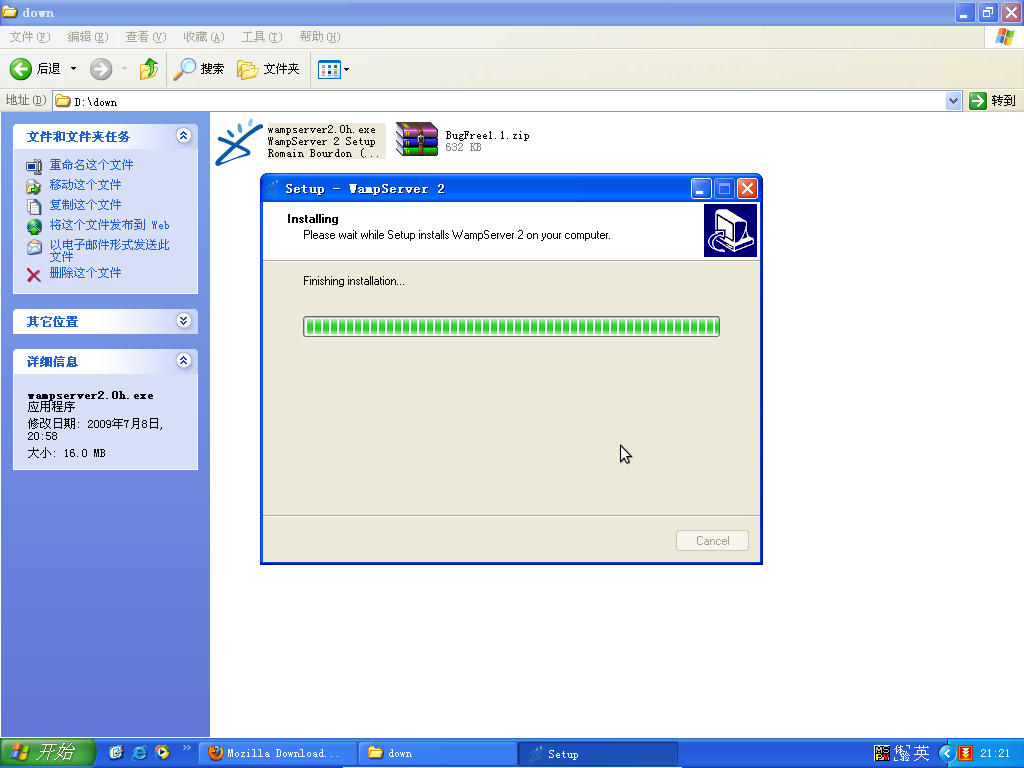Click the Setup title bar WampServer icon

click(x=273, y=188)
